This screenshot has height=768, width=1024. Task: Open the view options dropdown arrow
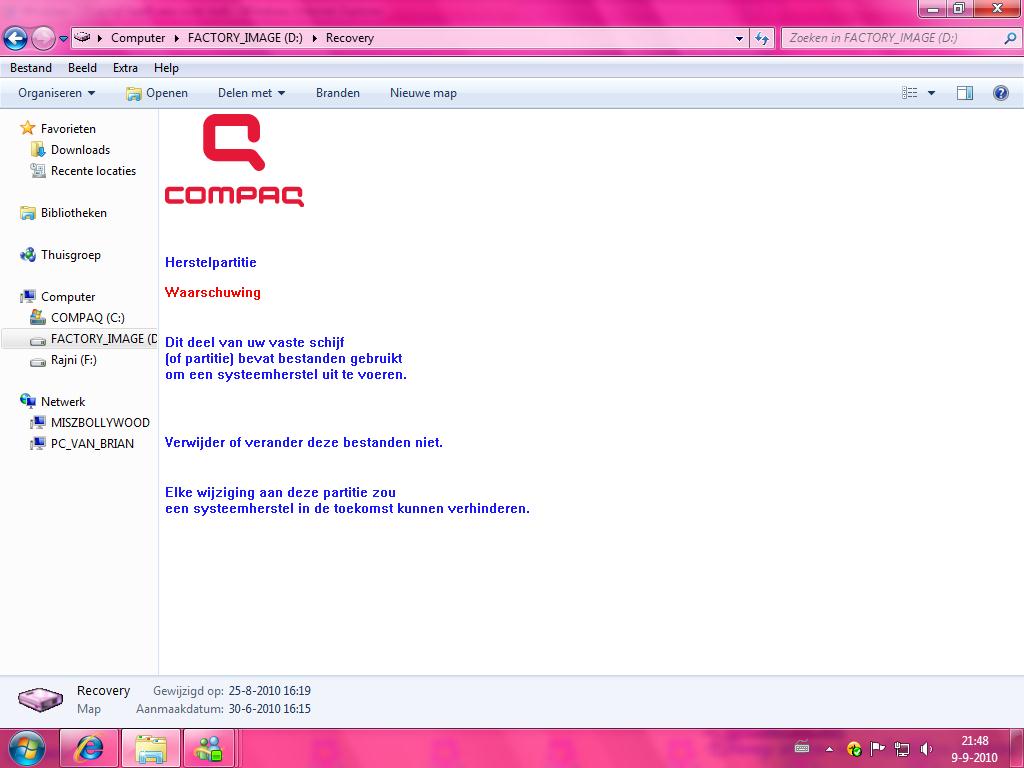click(x=931, y=93)
